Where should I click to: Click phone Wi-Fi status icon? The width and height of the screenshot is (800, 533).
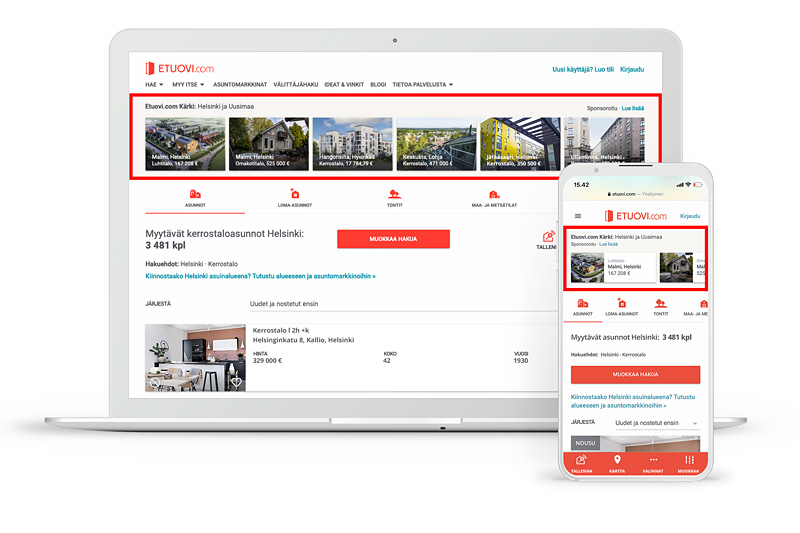pos(688,185)
